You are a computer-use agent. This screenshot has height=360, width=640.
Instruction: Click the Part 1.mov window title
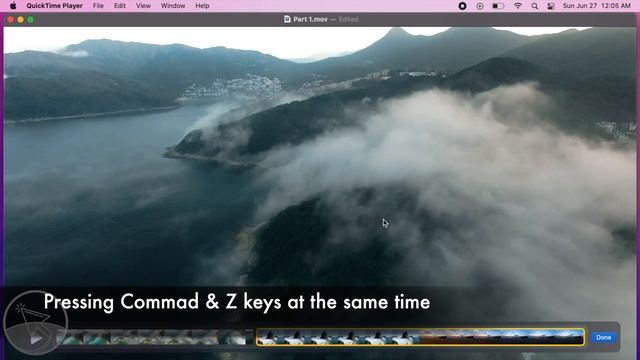click(x=310, y=19)
